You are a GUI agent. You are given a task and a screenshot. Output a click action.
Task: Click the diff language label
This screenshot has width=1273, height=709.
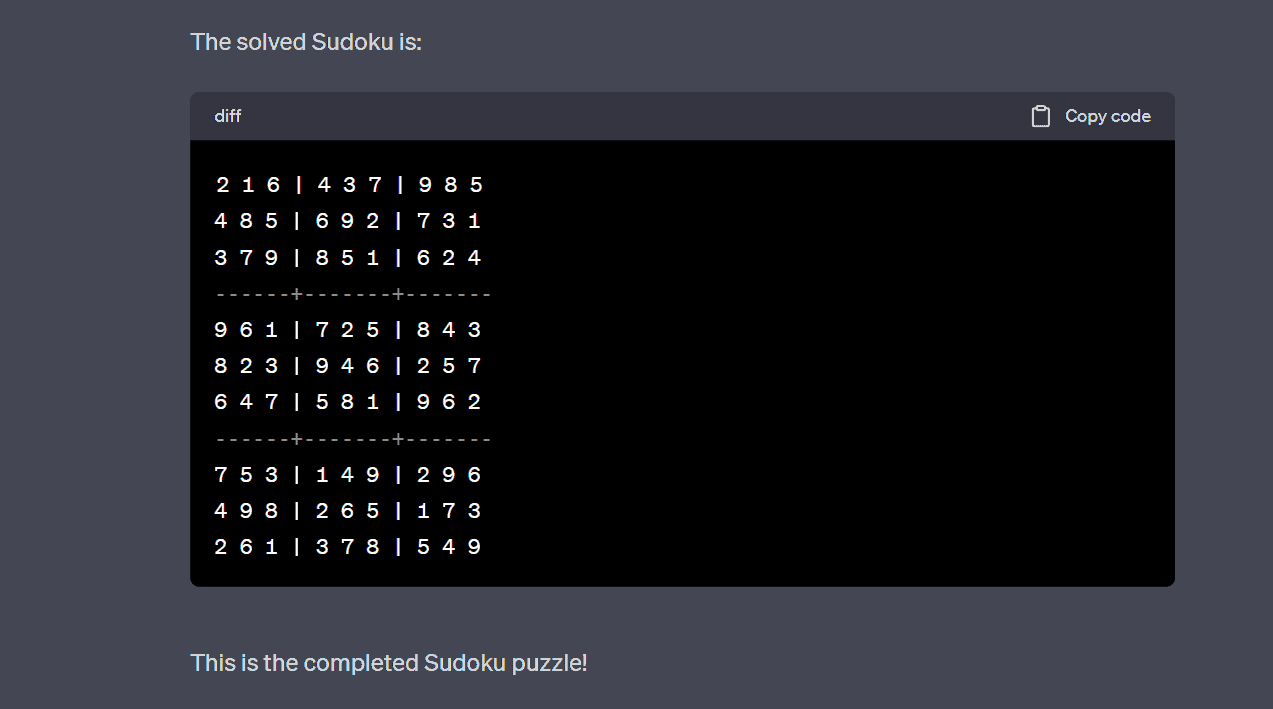(x=228, y=116)
